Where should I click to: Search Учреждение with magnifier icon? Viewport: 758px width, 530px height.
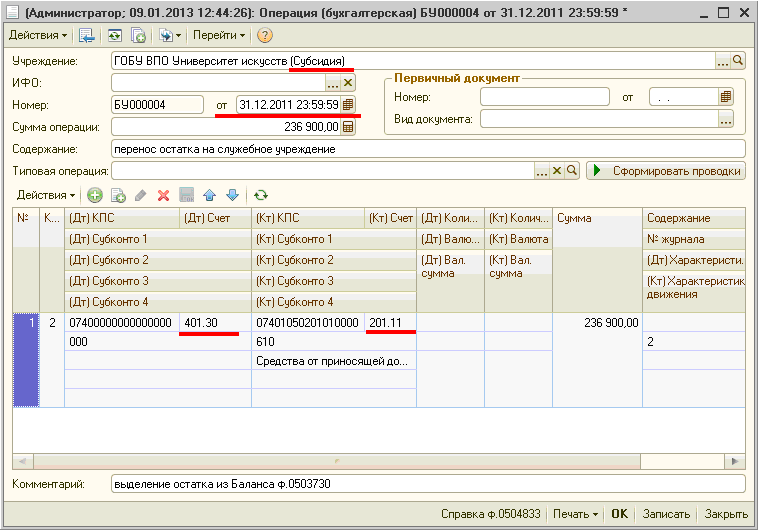pyautogui.click(x=738, y=61)
